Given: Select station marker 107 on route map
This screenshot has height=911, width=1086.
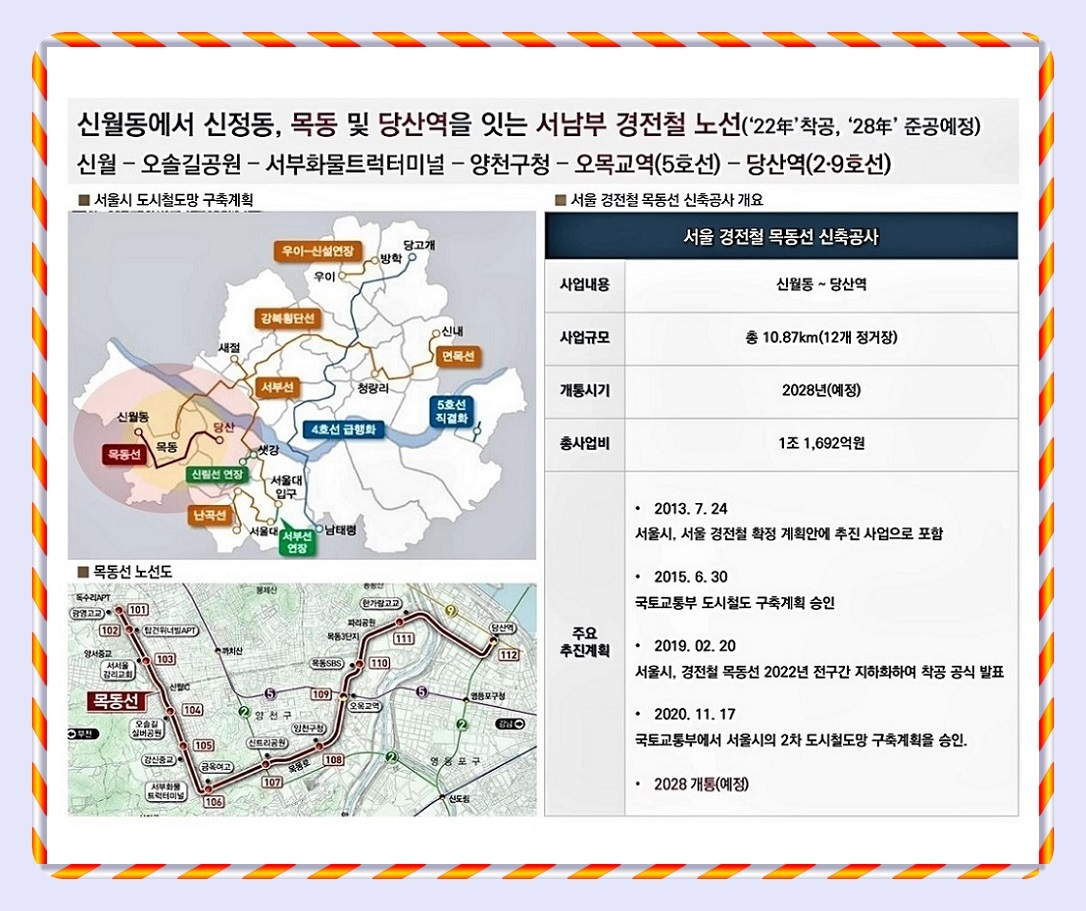Looking at the screenshot, I should (x=272, y=782).
